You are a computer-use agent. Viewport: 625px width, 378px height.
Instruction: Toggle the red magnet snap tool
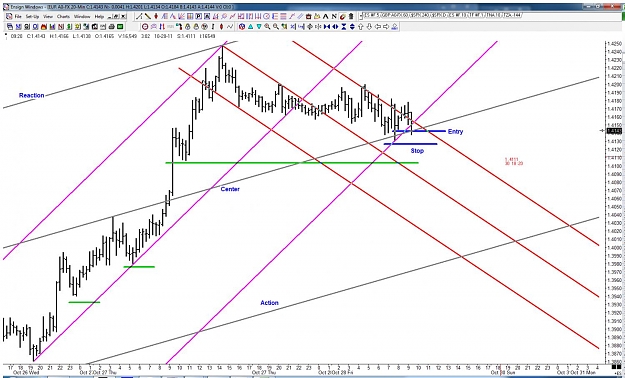pos(343,16)
